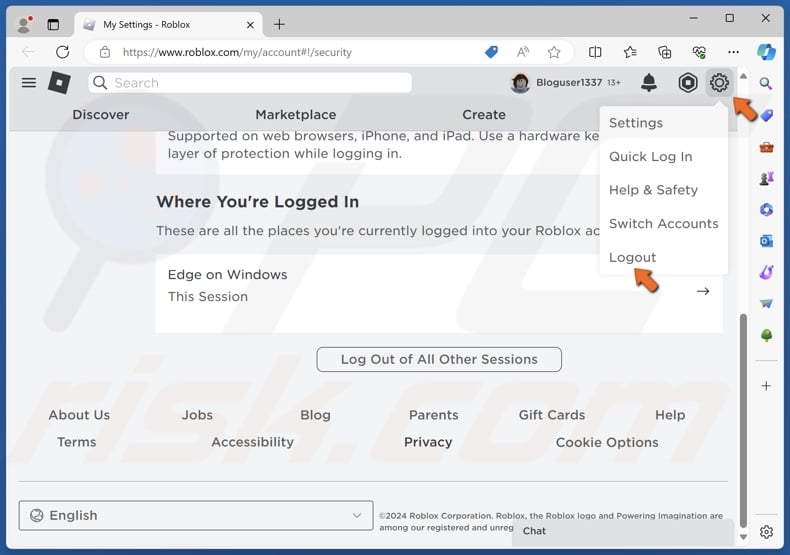Open Edge split screen icon

(x=595, y=52)
